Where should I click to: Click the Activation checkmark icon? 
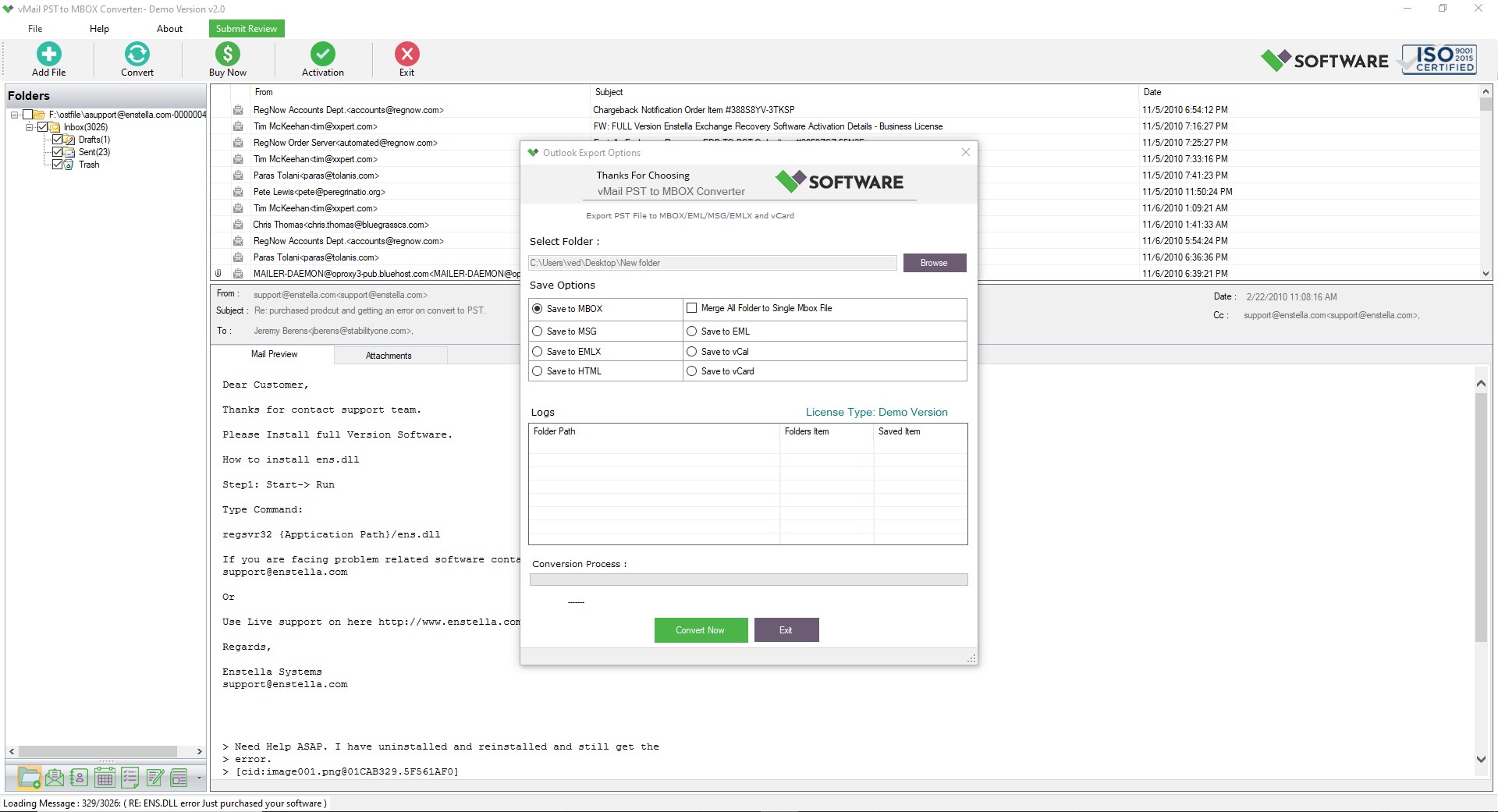coord(323,54)
